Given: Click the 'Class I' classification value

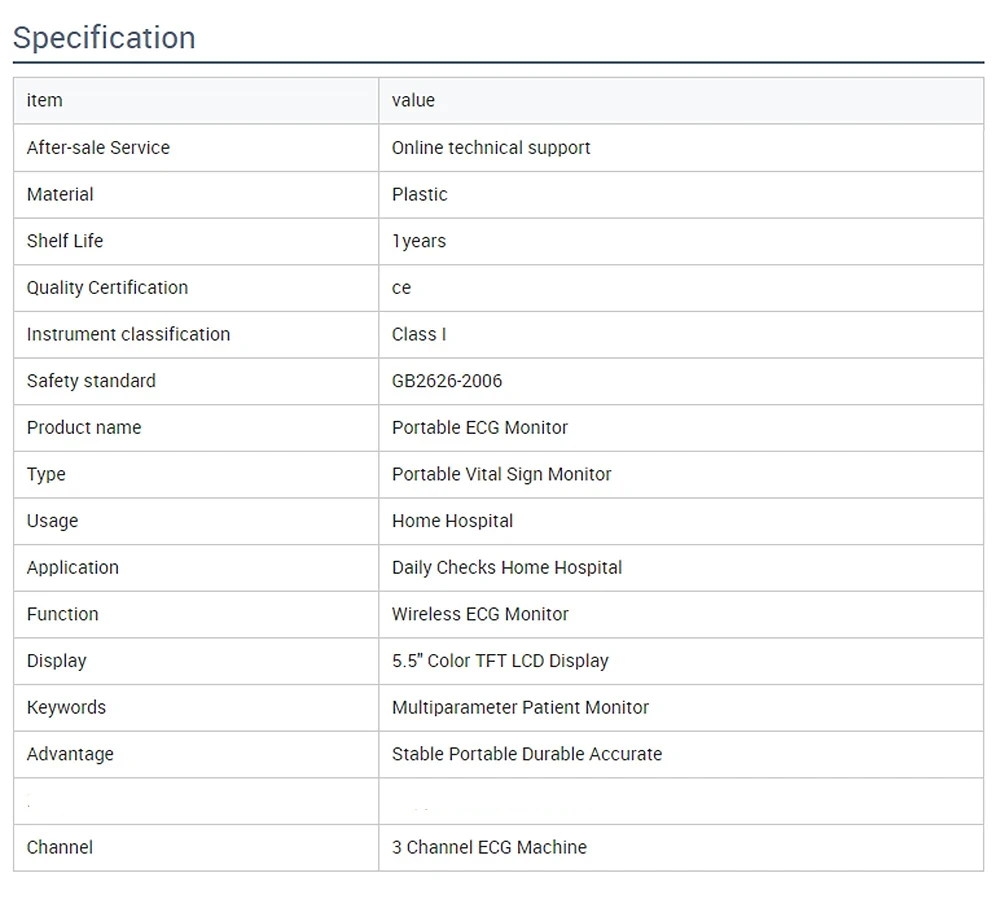Looking at the screenshot, I should coord(419,334).
